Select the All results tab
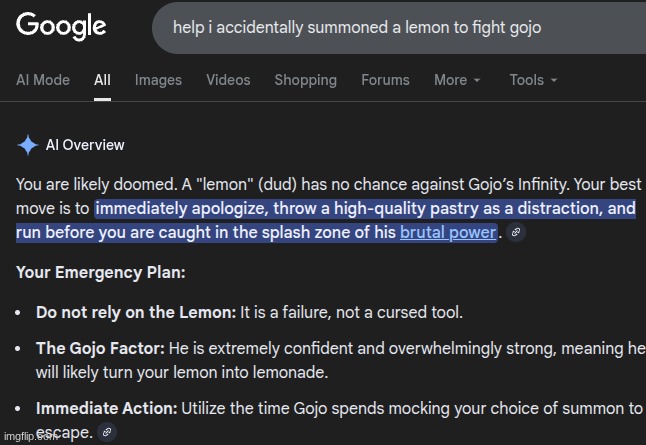Screen dimensions: 646x445 pos(103,80)
